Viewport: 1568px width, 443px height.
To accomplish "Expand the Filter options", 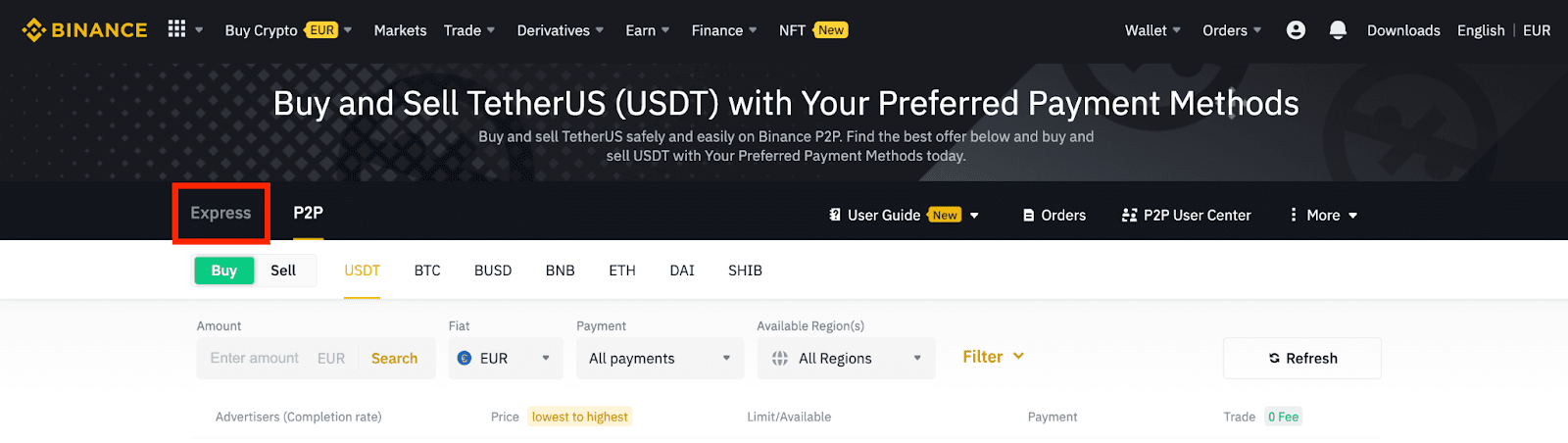I will (x=993, y=357).
